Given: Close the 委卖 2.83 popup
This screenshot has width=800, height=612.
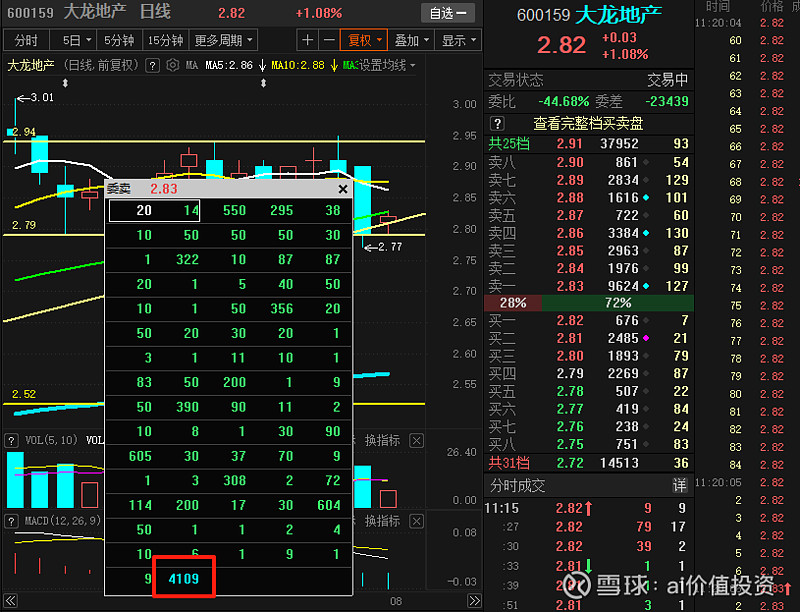Looking at the screenshot, I should 343,189.
